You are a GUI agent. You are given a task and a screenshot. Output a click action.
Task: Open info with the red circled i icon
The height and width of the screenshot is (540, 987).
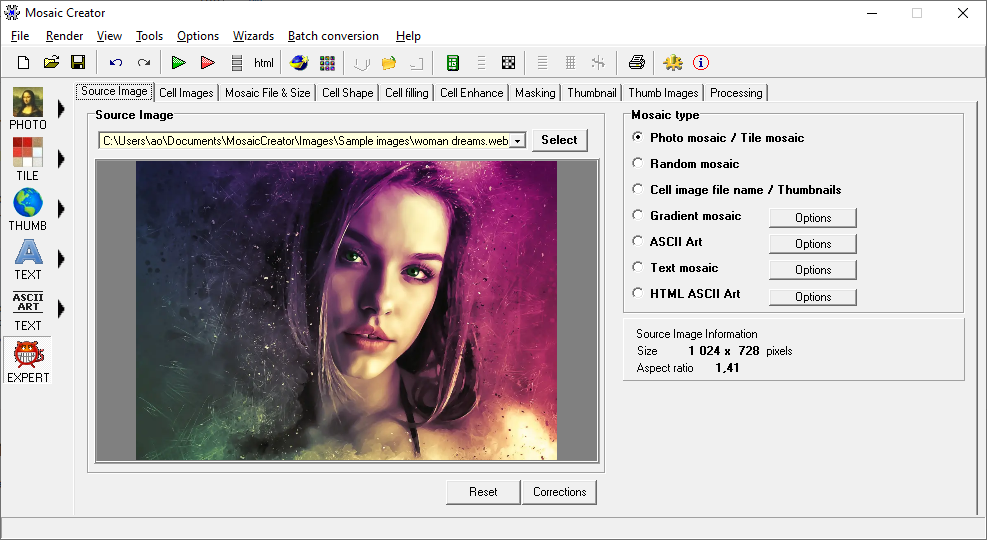click(701, 62)
